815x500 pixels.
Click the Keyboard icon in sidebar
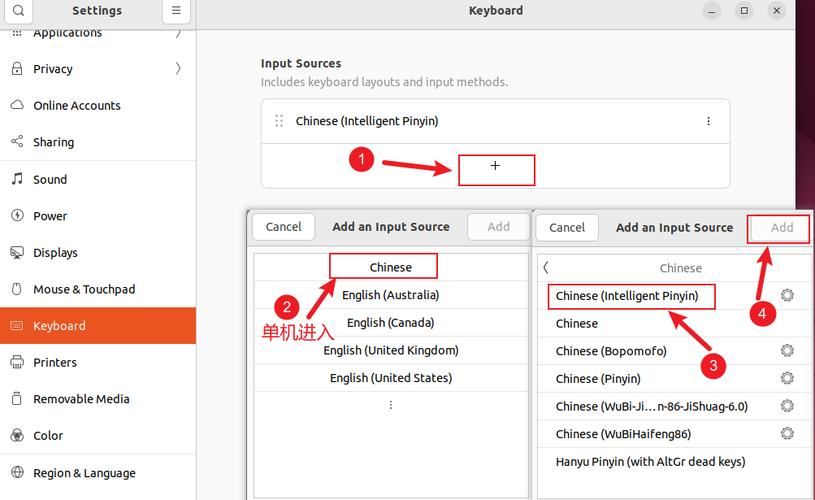(x=17, y=325)
